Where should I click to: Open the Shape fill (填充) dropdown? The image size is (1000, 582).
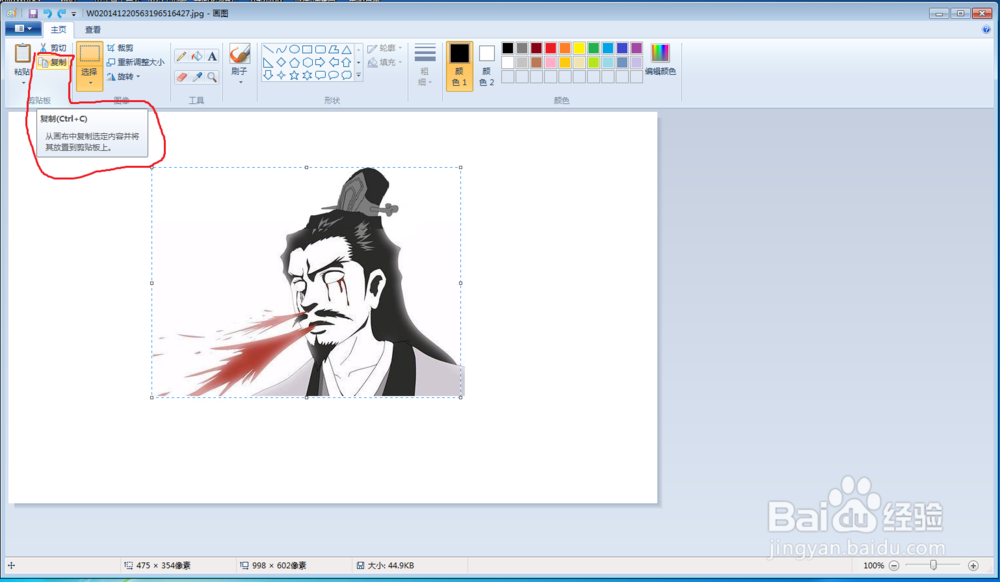pyautogui.click(x=385, y=62)
